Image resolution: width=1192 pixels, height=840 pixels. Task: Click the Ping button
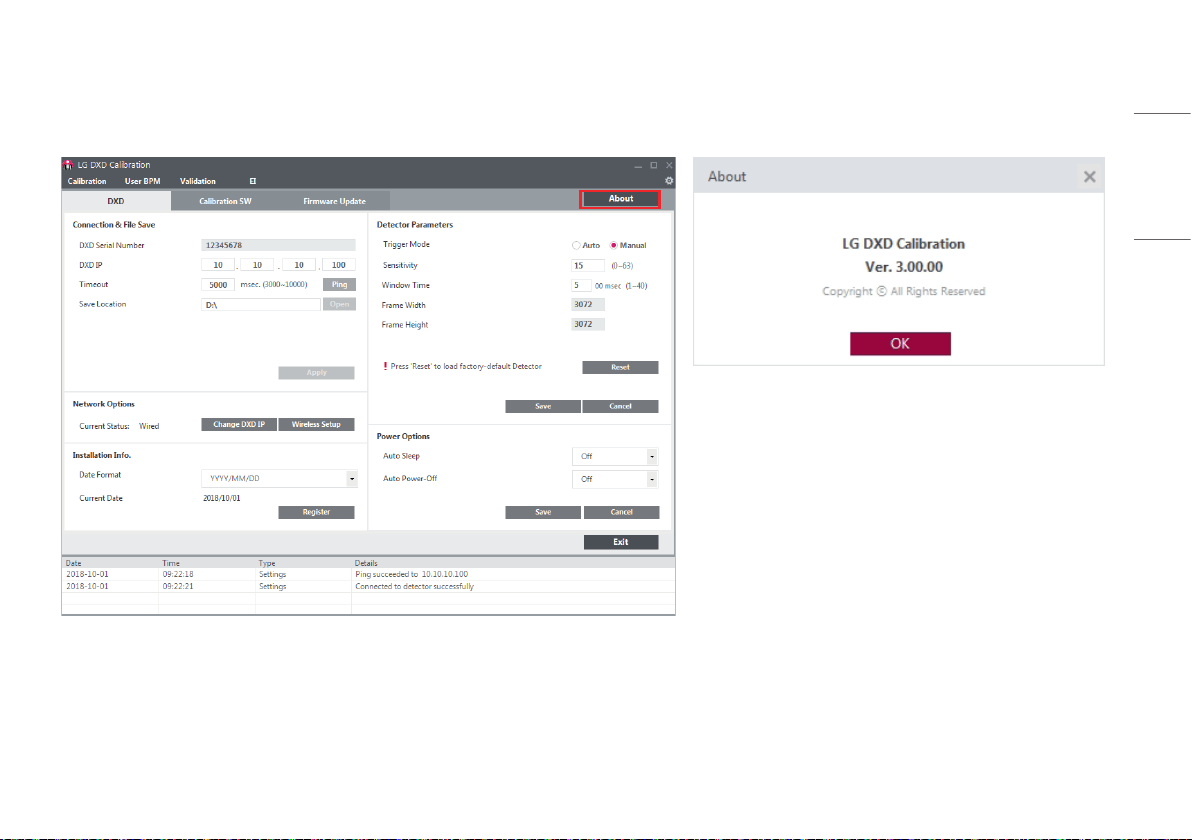click(x=339, y=284)
